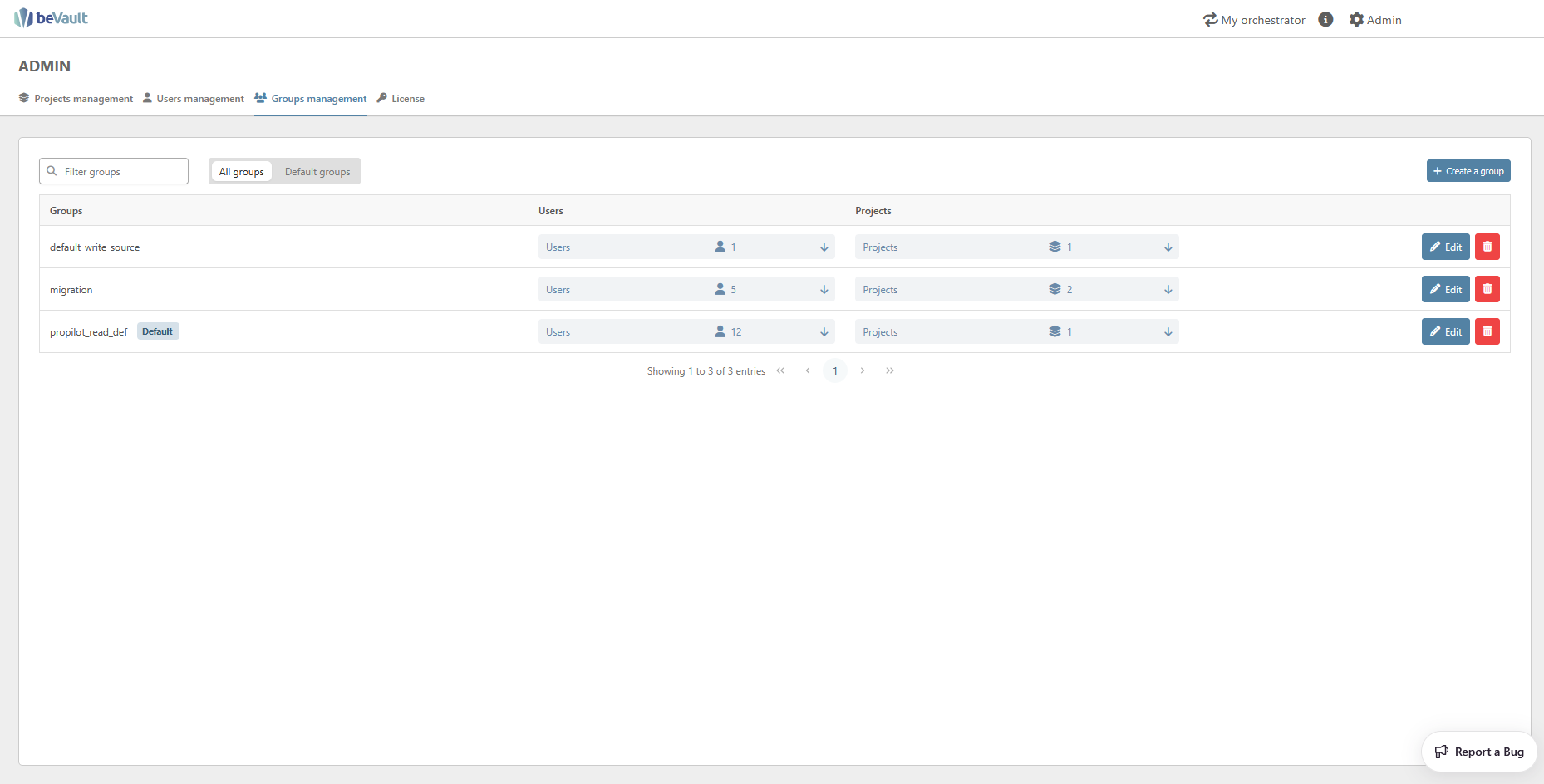This screenshot has width=1544, height=784.
Task: Open the info icon in header
Action: [x=1325, y=19]
